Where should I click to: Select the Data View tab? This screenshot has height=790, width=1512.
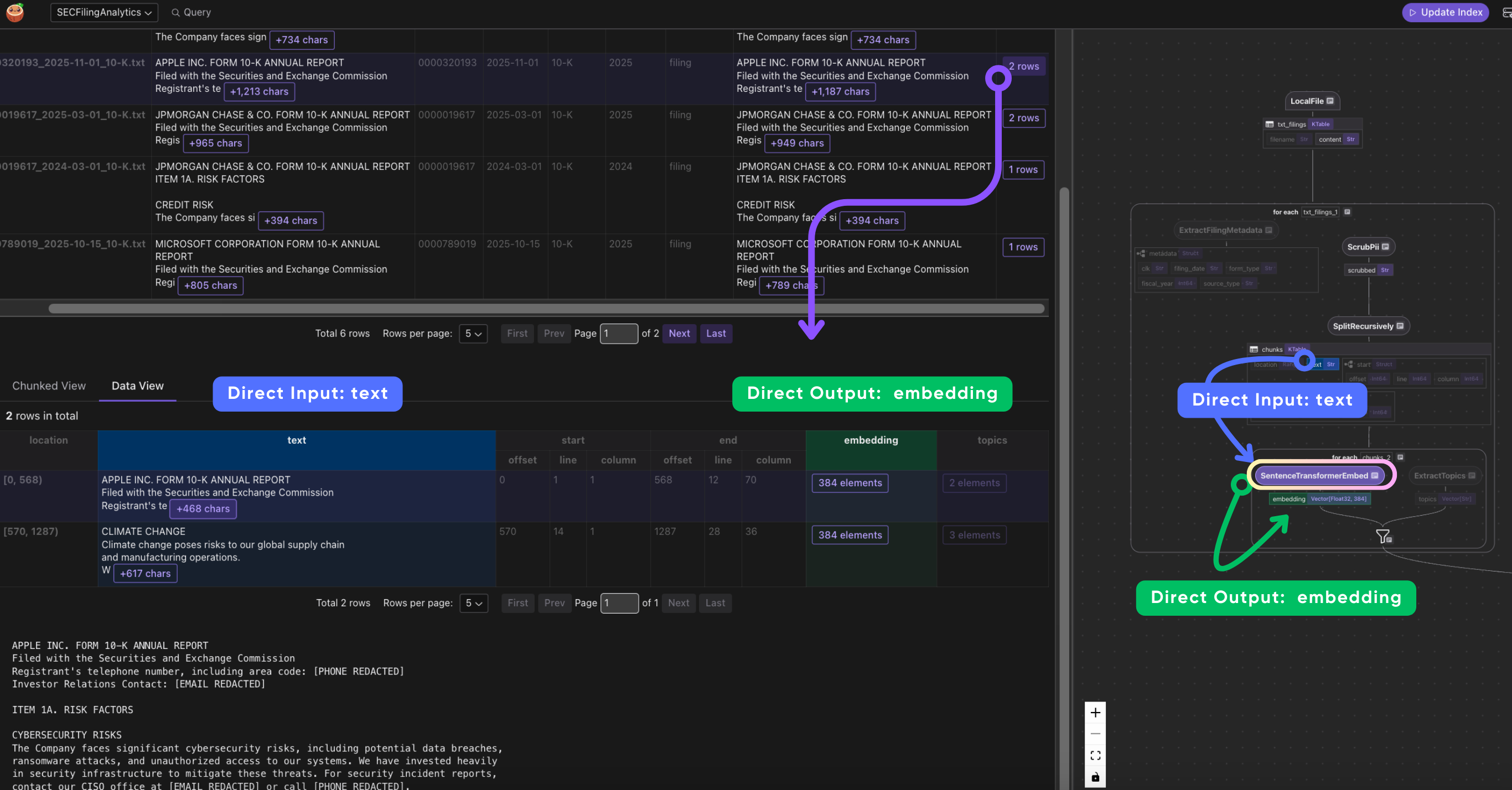137,386
